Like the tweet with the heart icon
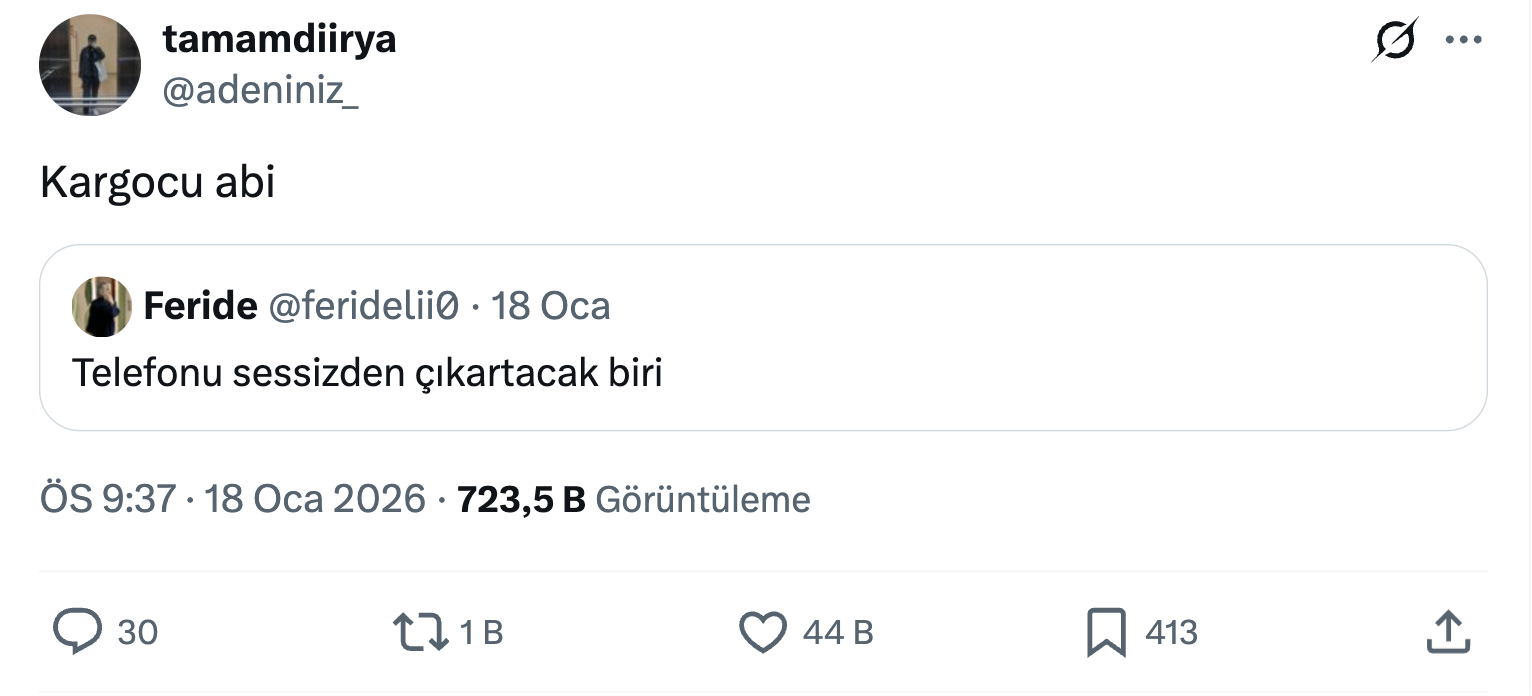 (763, 631)
